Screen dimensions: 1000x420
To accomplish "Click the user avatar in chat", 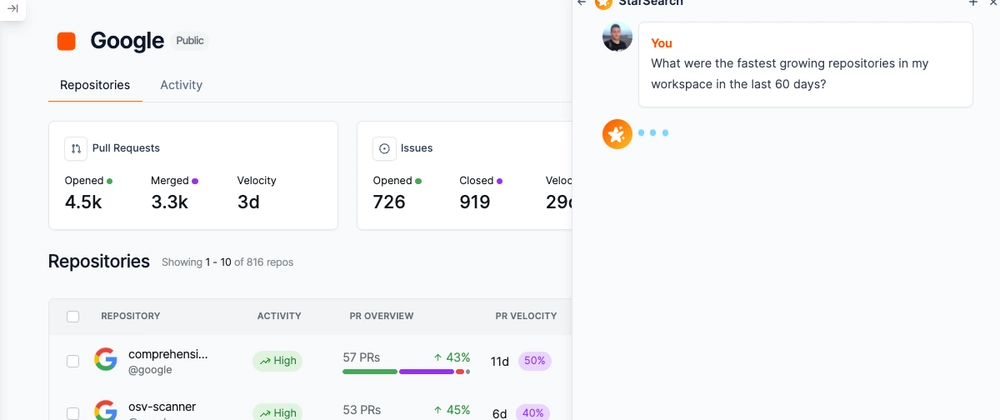I will 617,38.
